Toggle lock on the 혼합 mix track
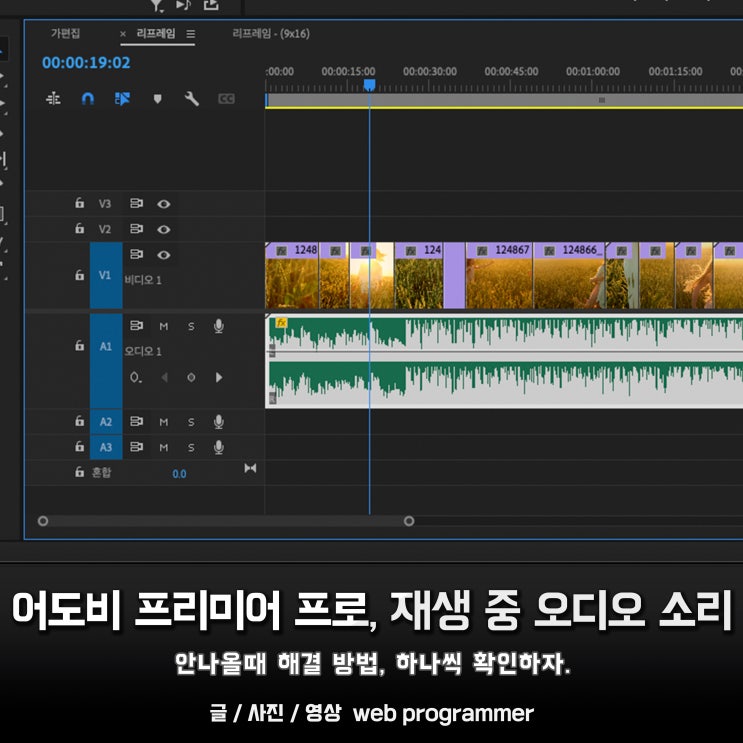The height and width of the screenshot is (743, 743). pyautogui.click(x=79, y=472)
